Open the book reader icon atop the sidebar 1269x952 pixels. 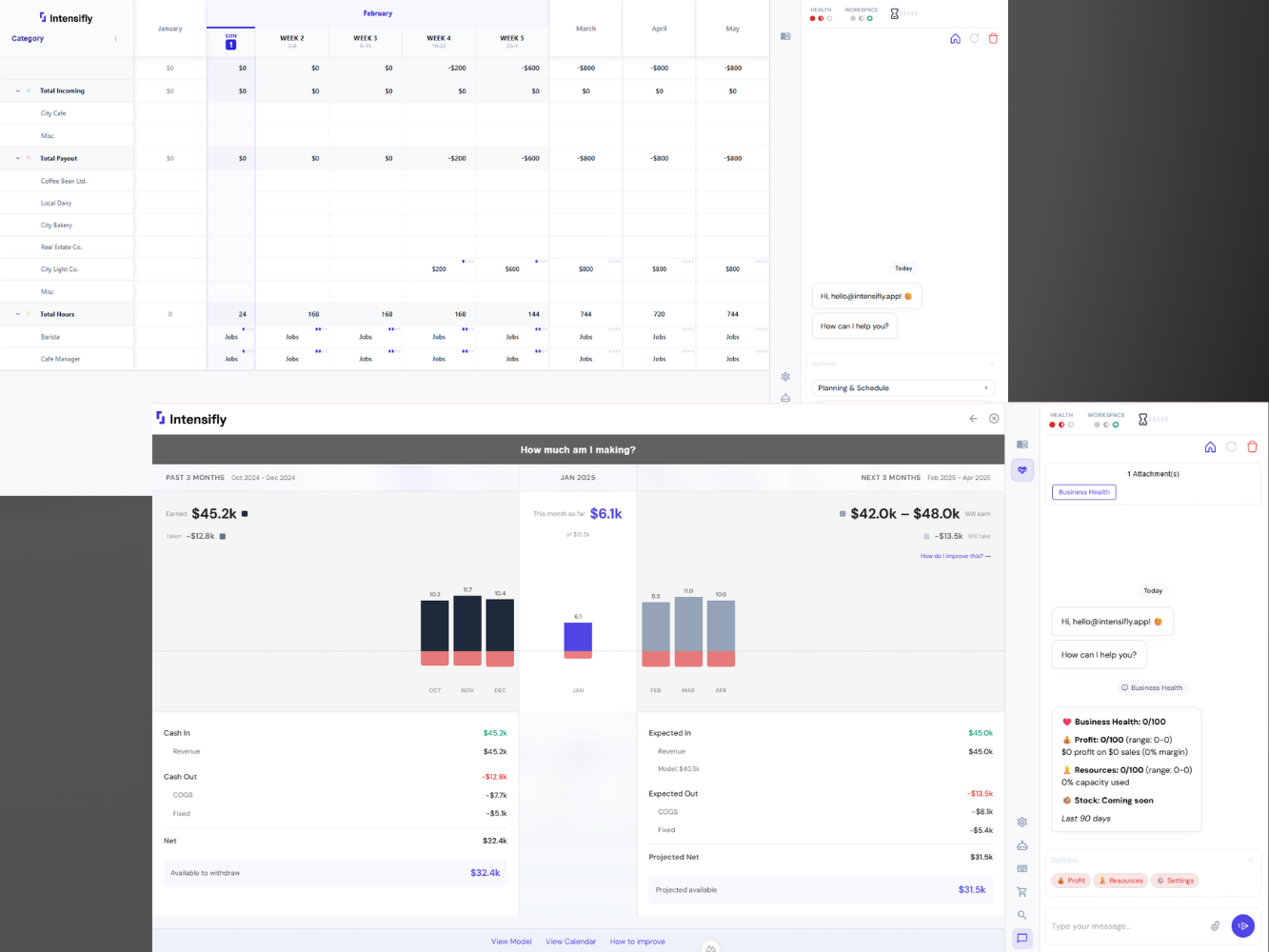[1021, 444]
